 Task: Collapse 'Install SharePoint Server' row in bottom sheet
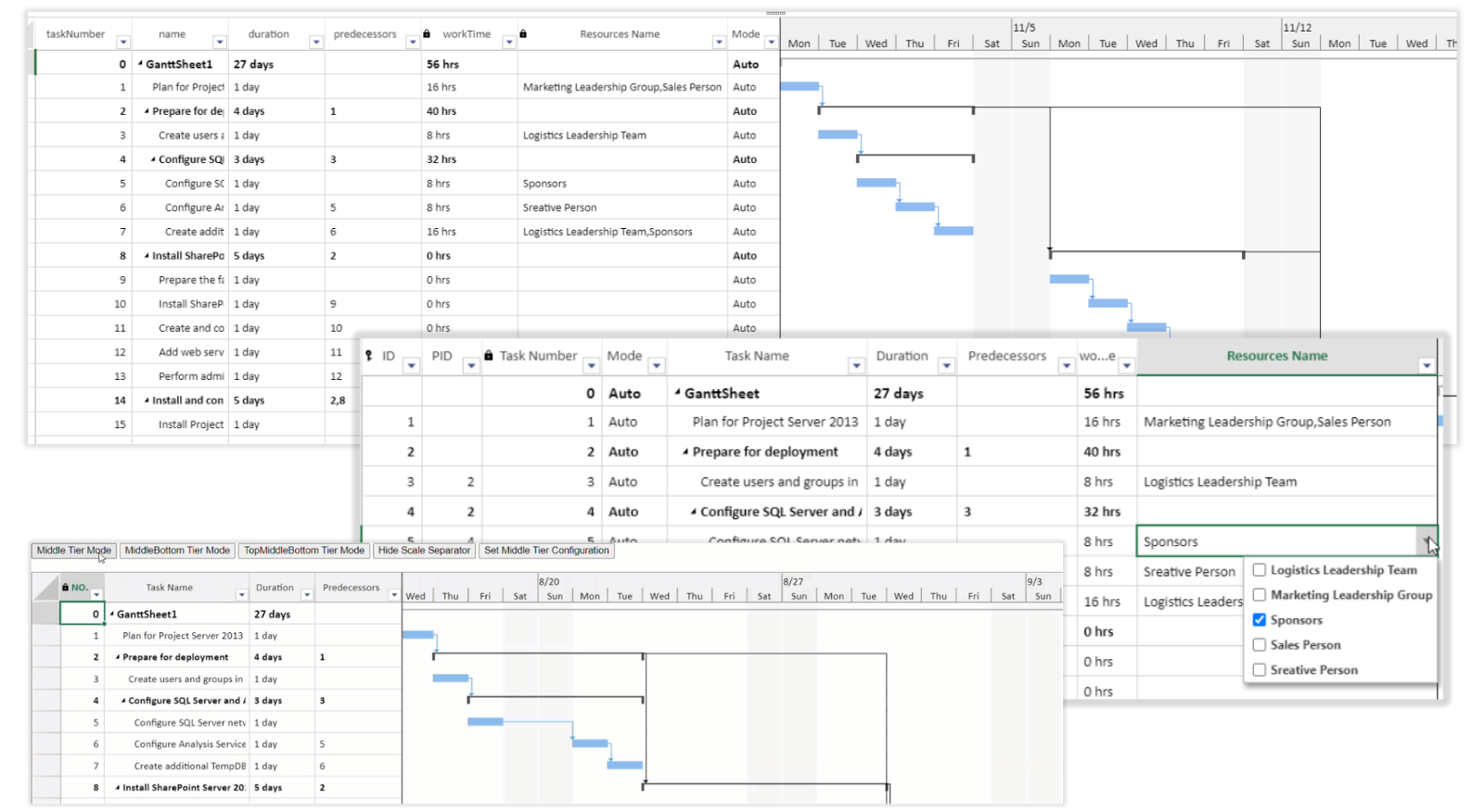coord(118,788)
